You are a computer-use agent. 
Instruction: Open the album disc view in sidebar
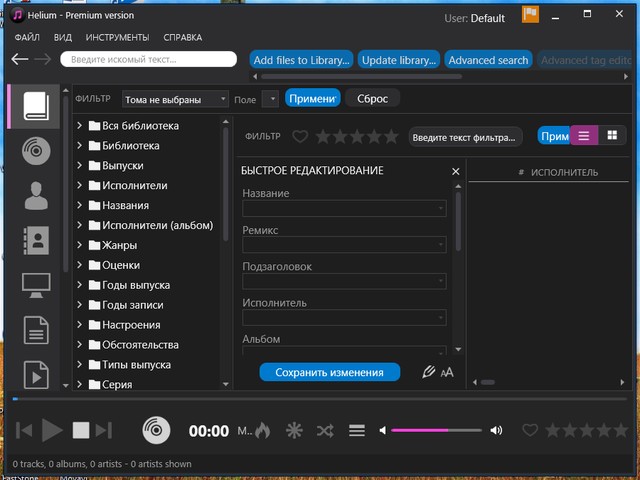36,151
